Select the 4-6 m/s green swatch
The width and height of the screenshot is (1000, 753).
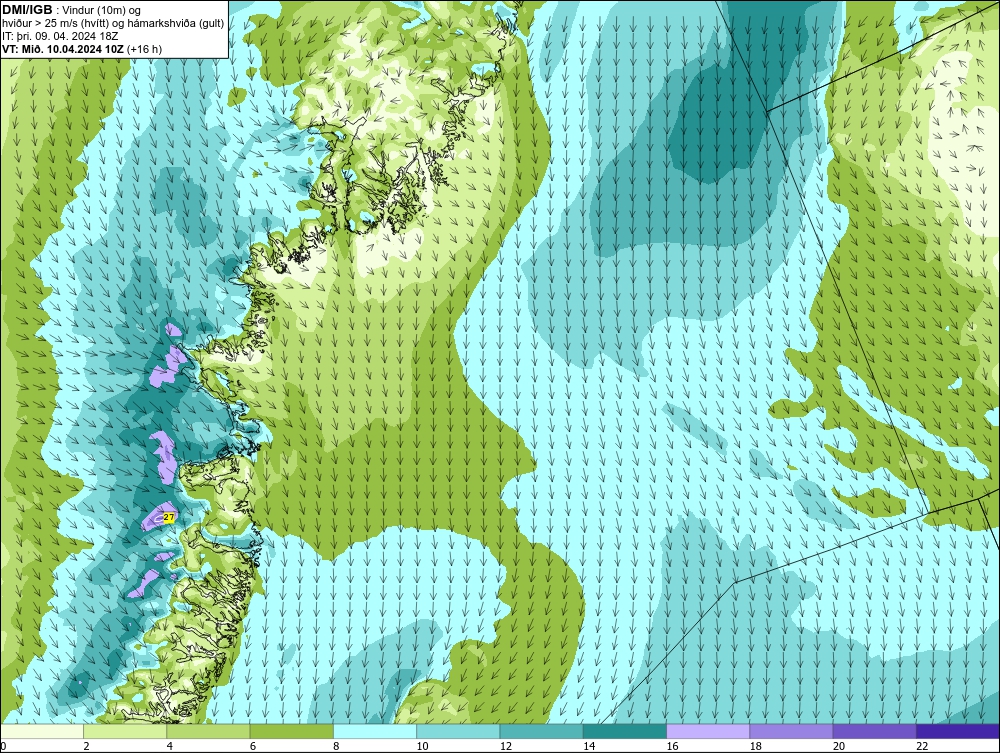[209, 731]
